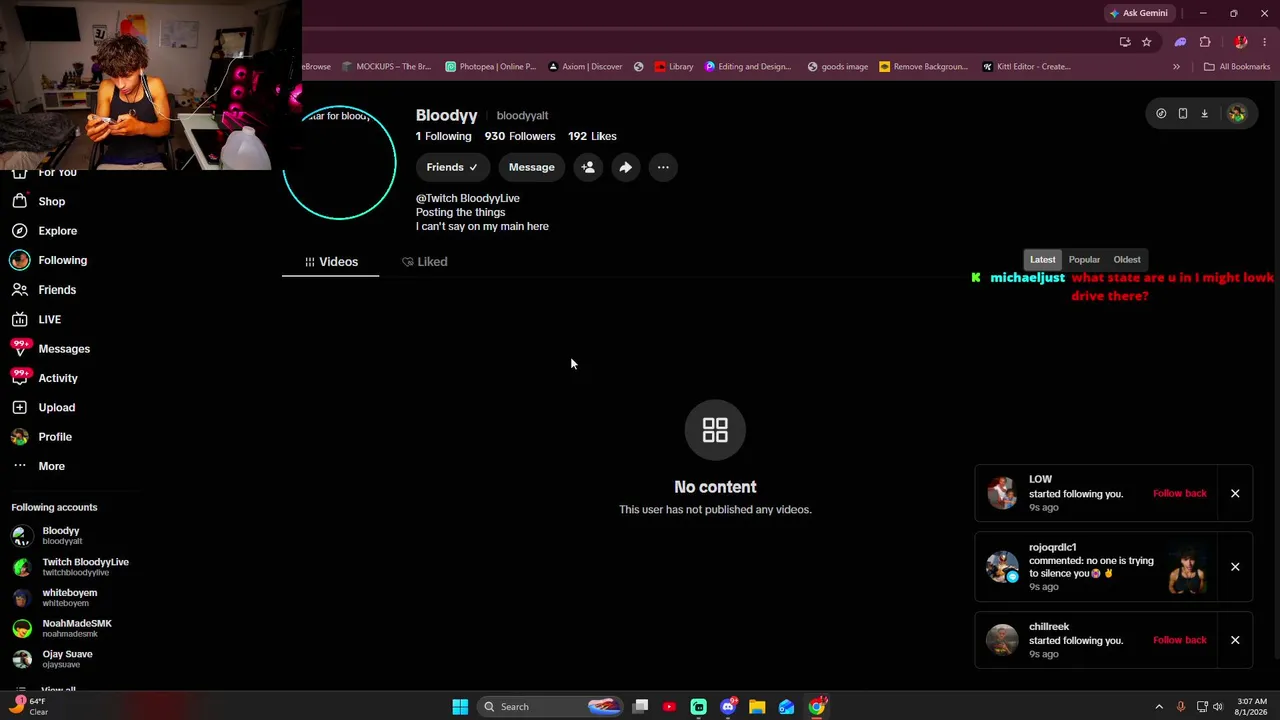This screenshot has height=720, width=1280.
Task: Open the YouTube taskbar icon
Action: [x=669, y=707]
